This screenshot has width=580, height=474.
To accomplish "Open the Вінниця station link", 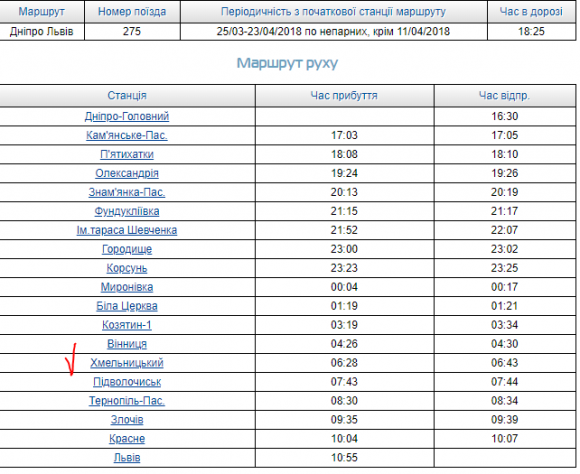I will tap(127, 344).
